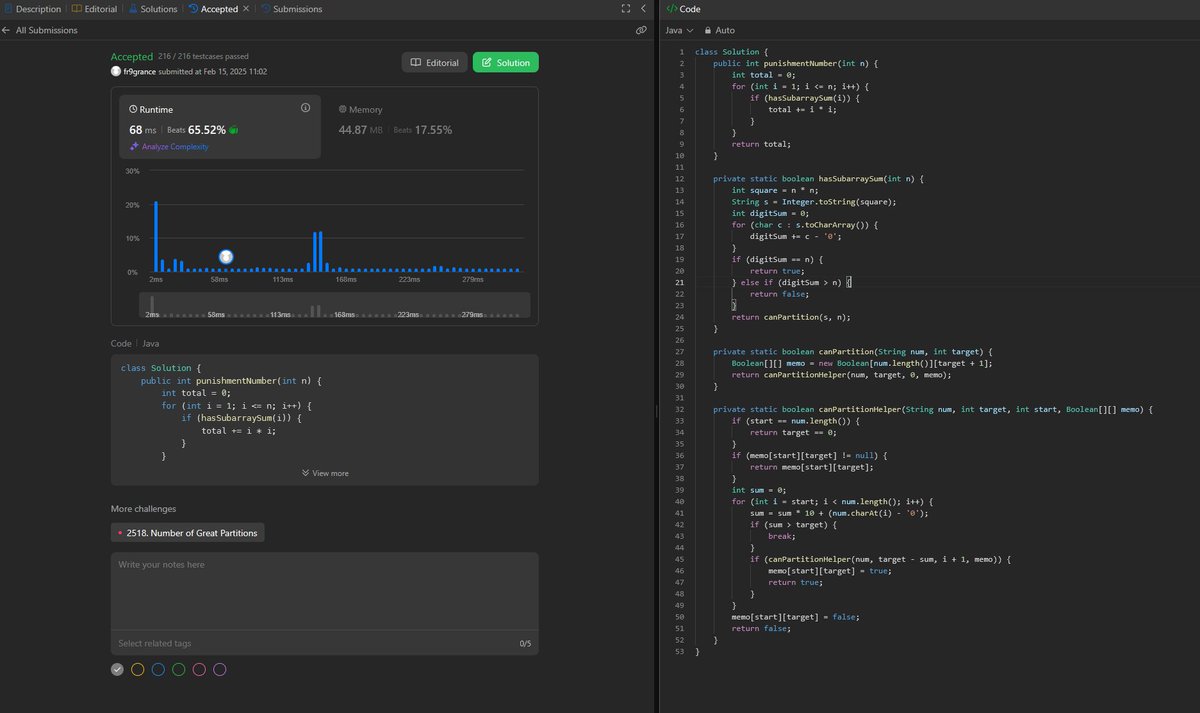Choose the purple color tag

click(x=220, y=669)
